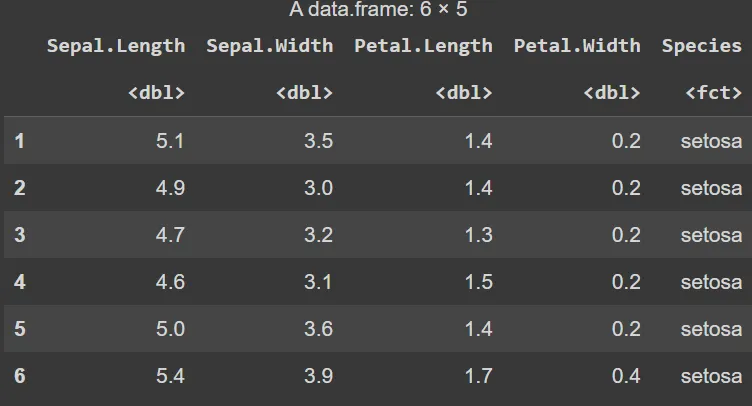
Task: Select row index 1
Action: pyautogui.click(x=19, y=141)
